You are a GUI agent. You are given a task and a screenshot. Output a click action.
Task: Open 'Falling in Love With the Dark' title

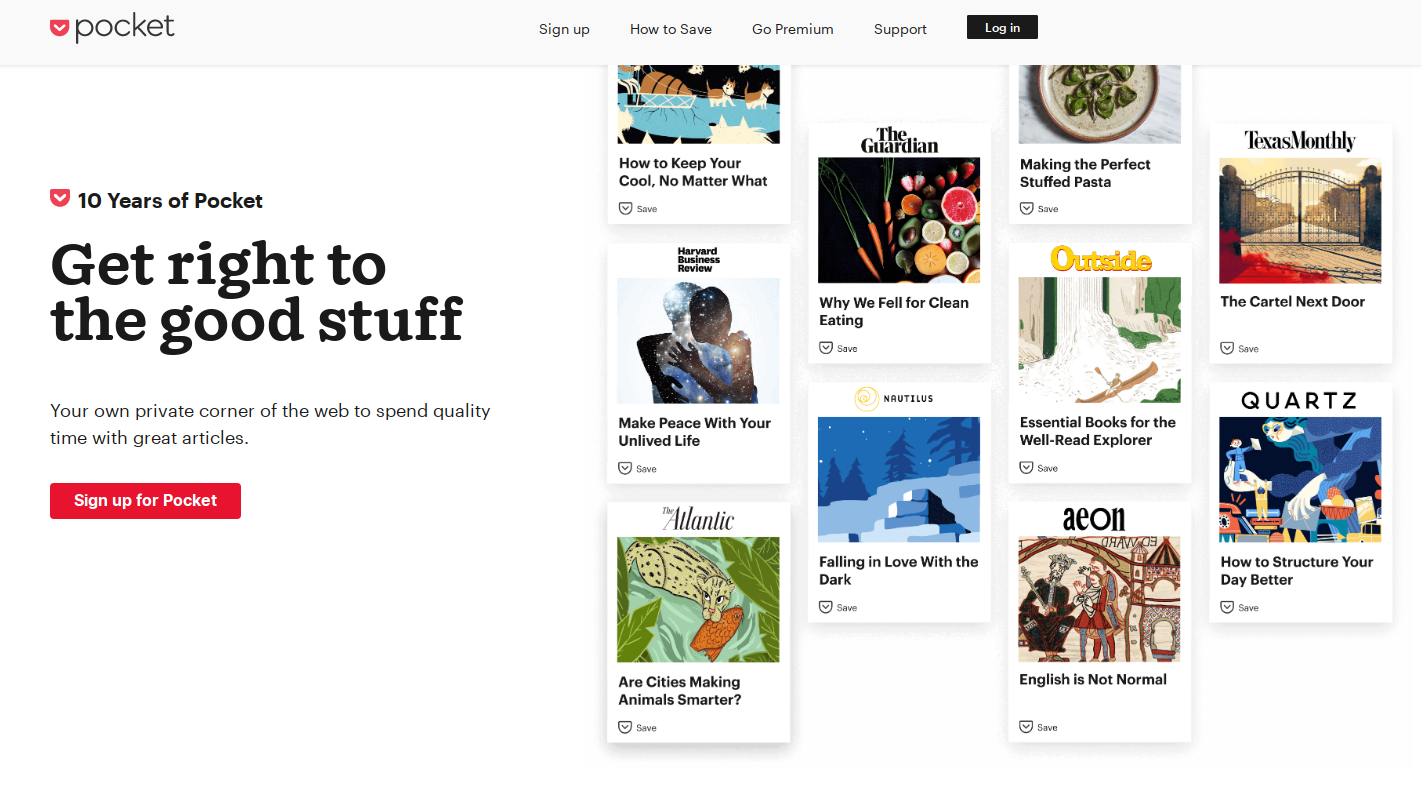pyautogui.click(x=898, y=570)
